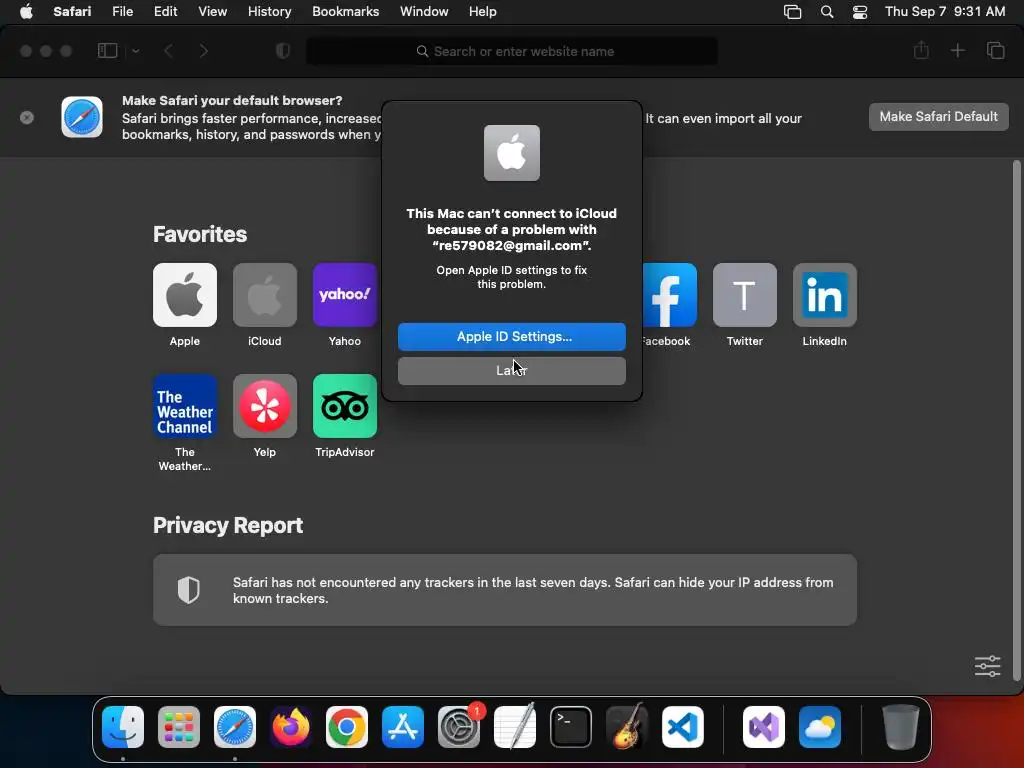Image resolution: width=1024 pixels, height=768 pixels.
Task: Go back to the previous page
Action: tap(168, 51)
